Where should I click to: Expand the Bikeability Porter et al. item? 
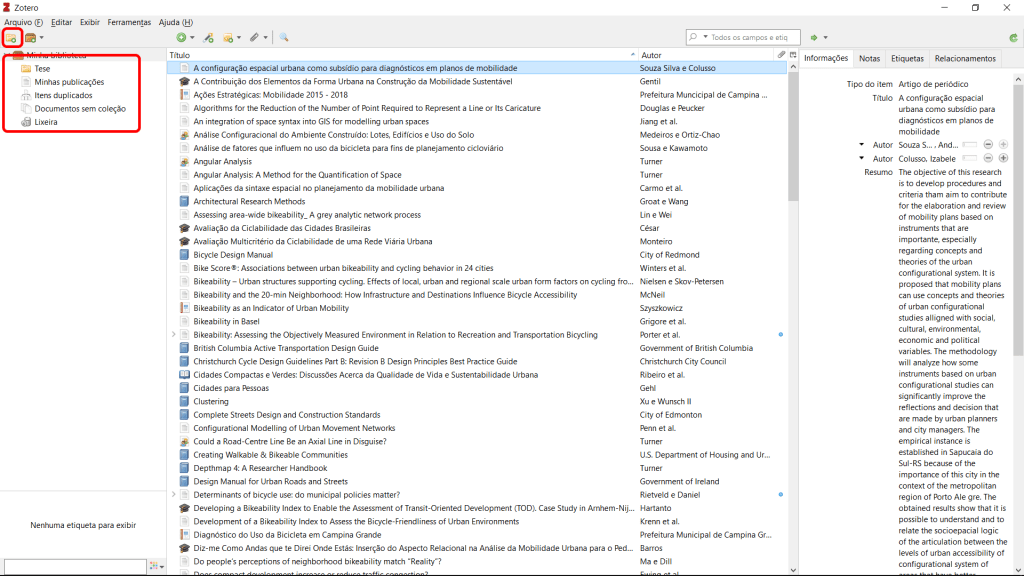pyautogui.click(x=174, y=335)
